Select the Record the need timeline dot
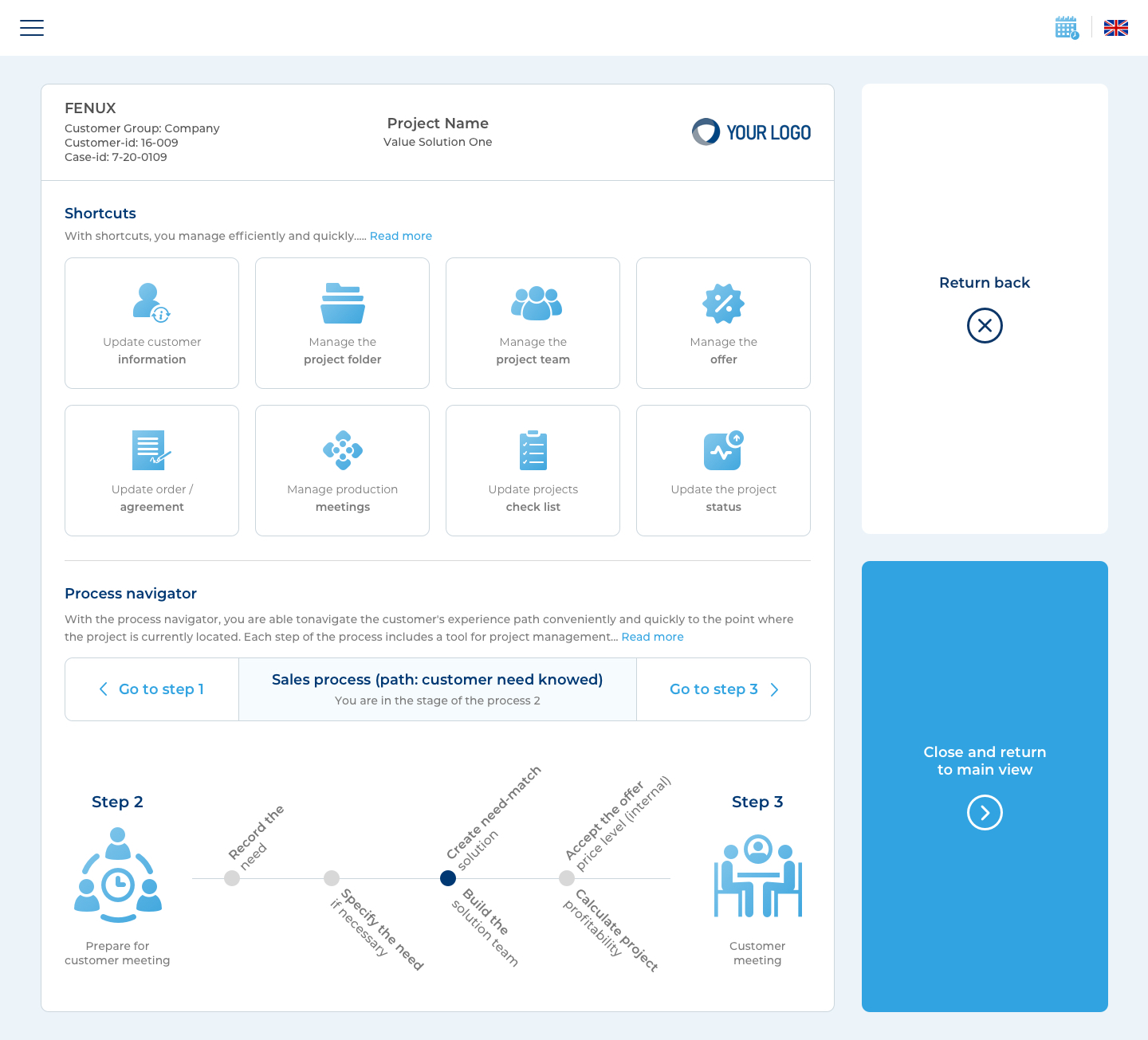Screen dimensions: 1148x1040 (232, 878)
